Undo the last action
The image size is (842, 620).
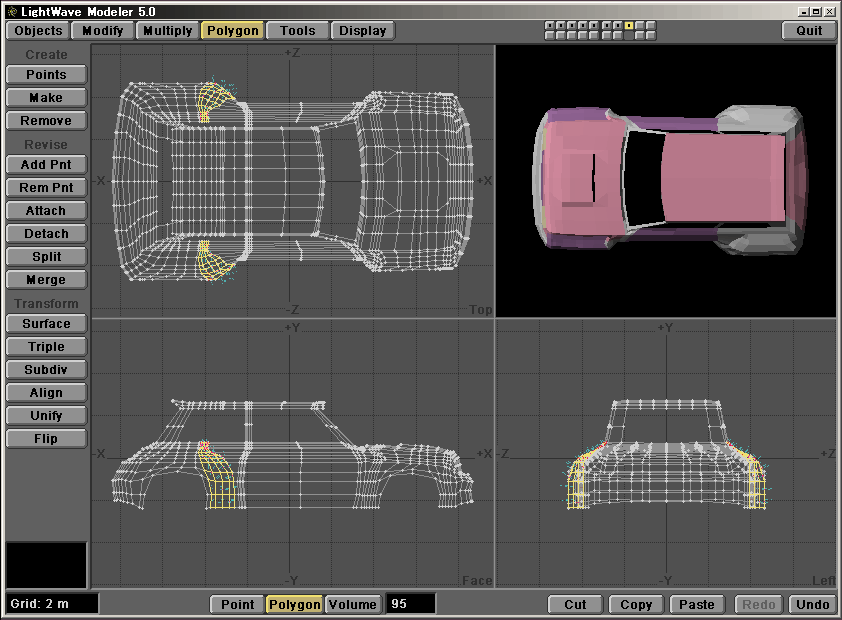pos(812,604)
